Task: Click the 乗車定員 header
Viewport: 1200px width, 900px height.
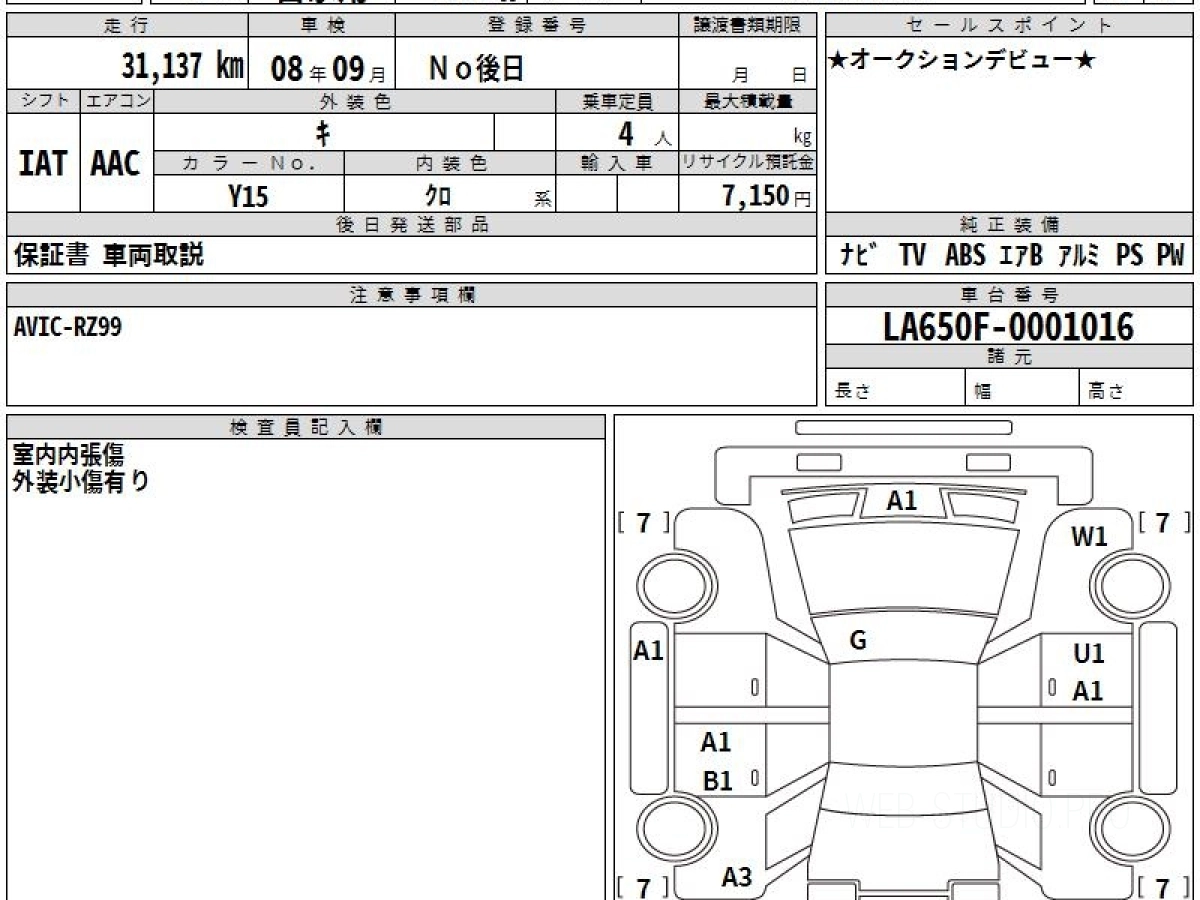Action: pyautogui.click(x=617, y=102)
